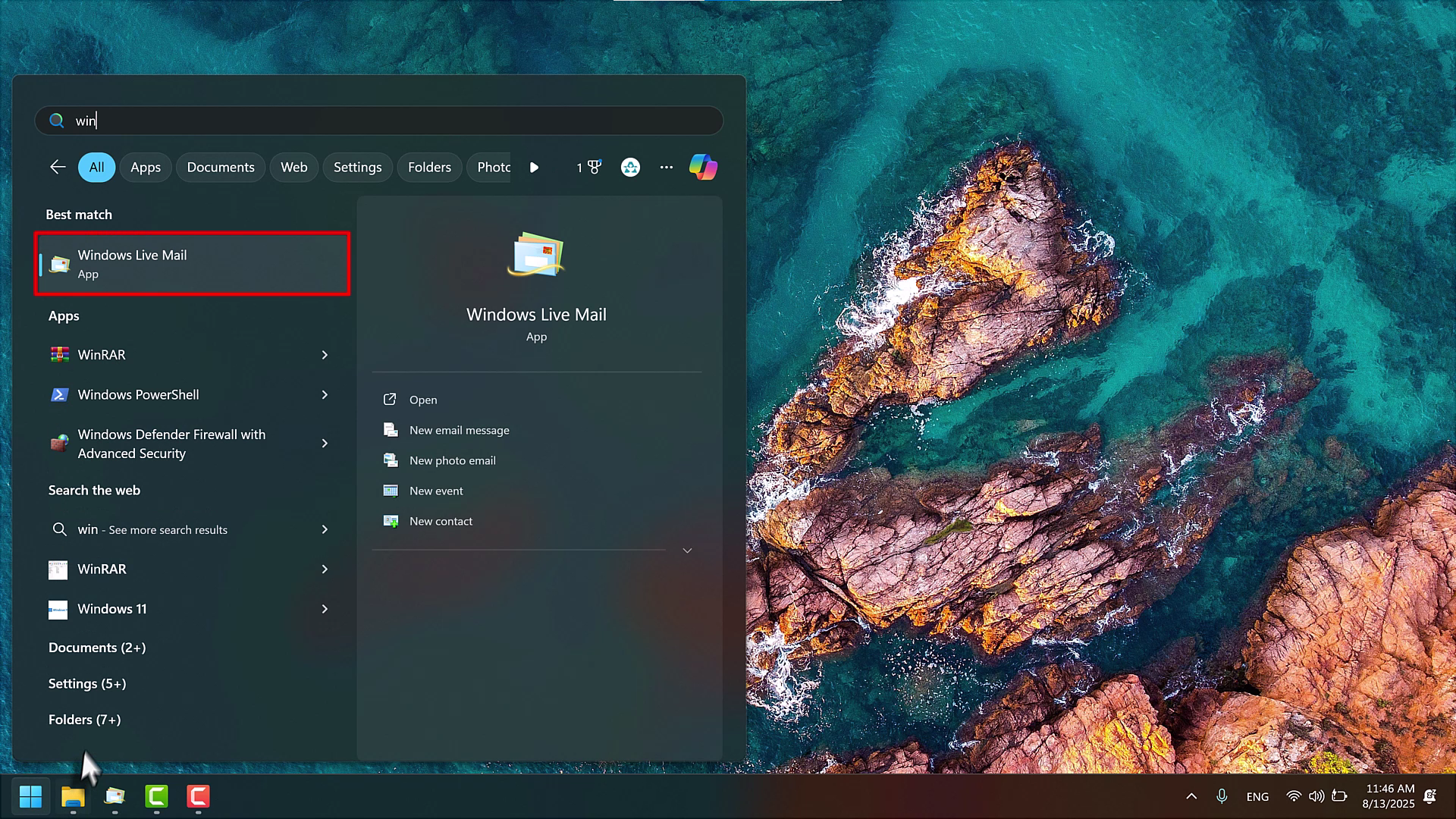Switch to the Photos filter tab
The width and height of the screenshot is (1456, 819).
(x=489, y=167)
